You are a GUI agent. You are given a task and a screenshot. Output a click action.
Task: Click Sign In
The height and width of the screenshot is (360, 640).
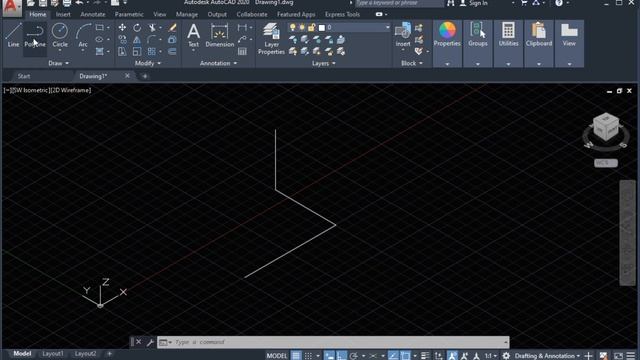[x=478, y=3]
